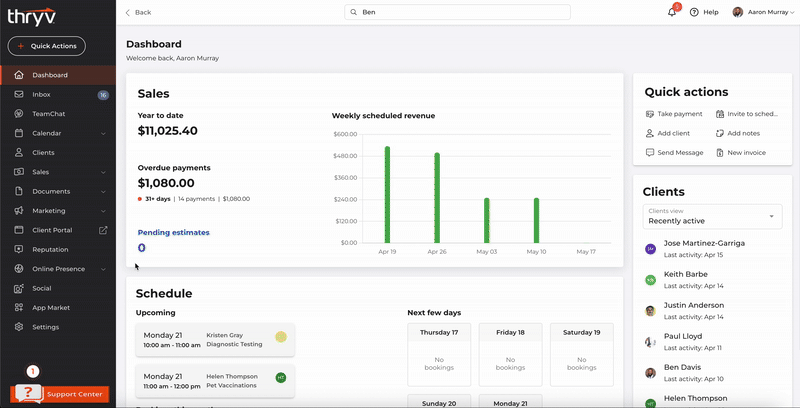
Task: Select the Friday 18 schedule card
Action: tap(510, 354)
